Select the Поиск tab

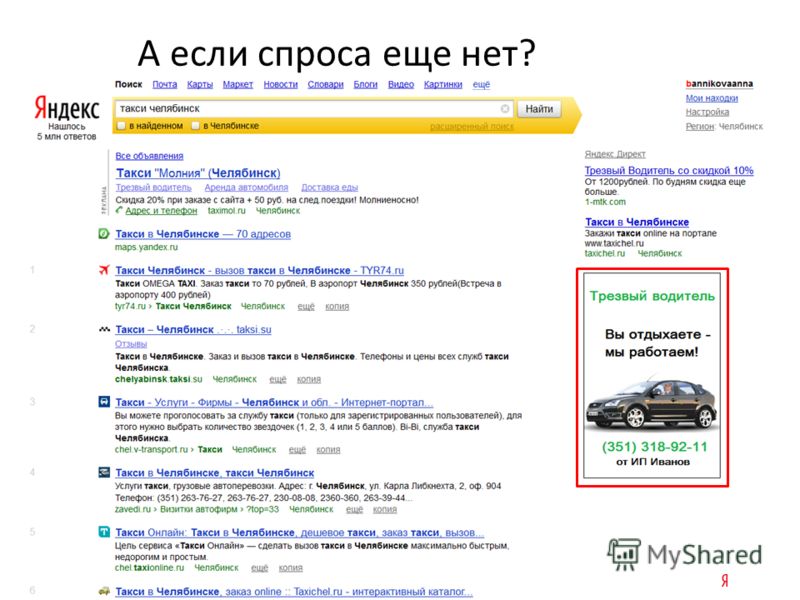(x=129, y=85)
